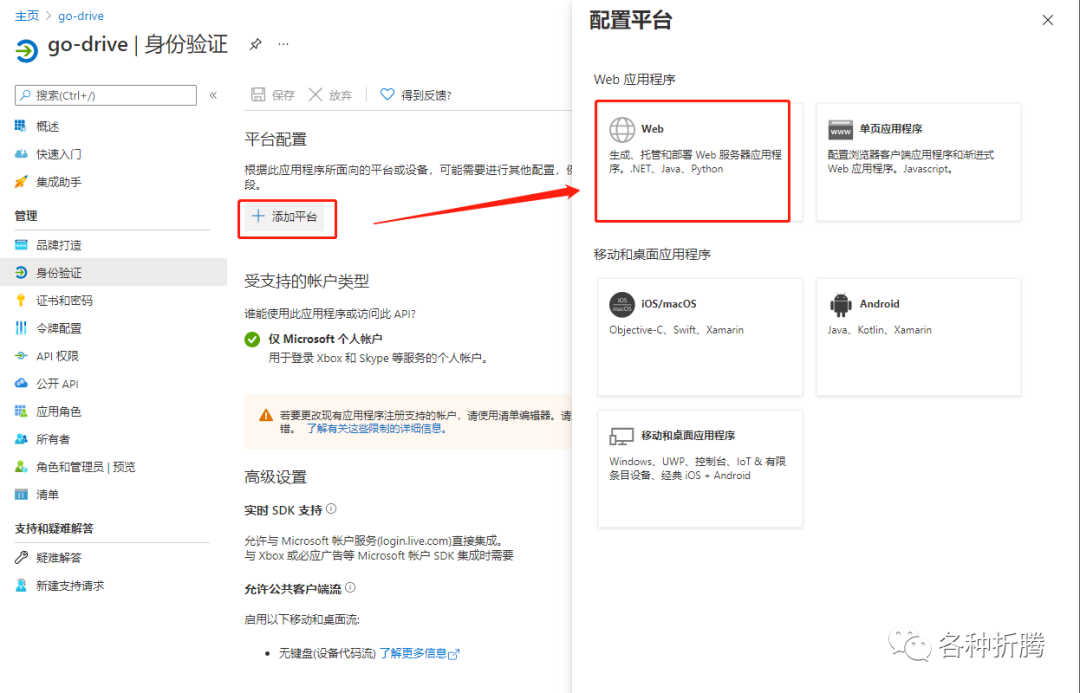Screen dimensions: 1080x693
Task: Click the feedback heart icon
Action: click(388, 94)
